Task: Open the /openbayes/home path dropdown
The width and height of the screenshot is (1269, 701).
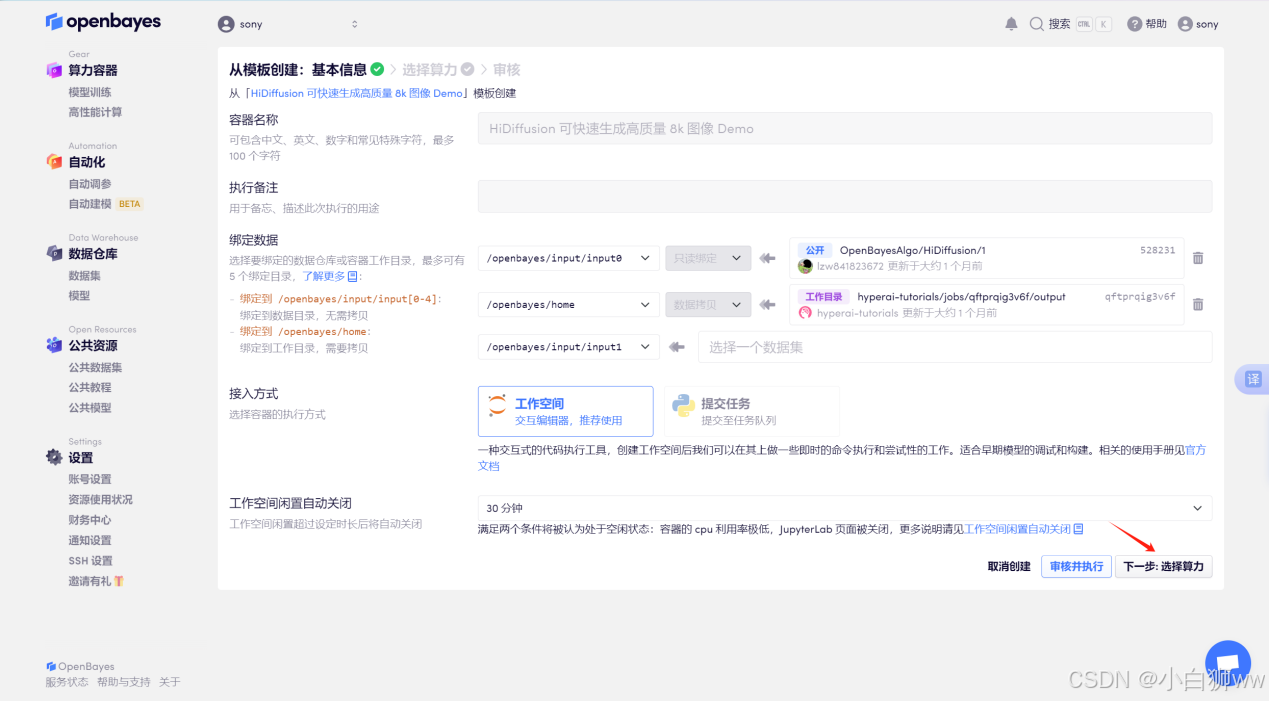Action: pos(569,304)
